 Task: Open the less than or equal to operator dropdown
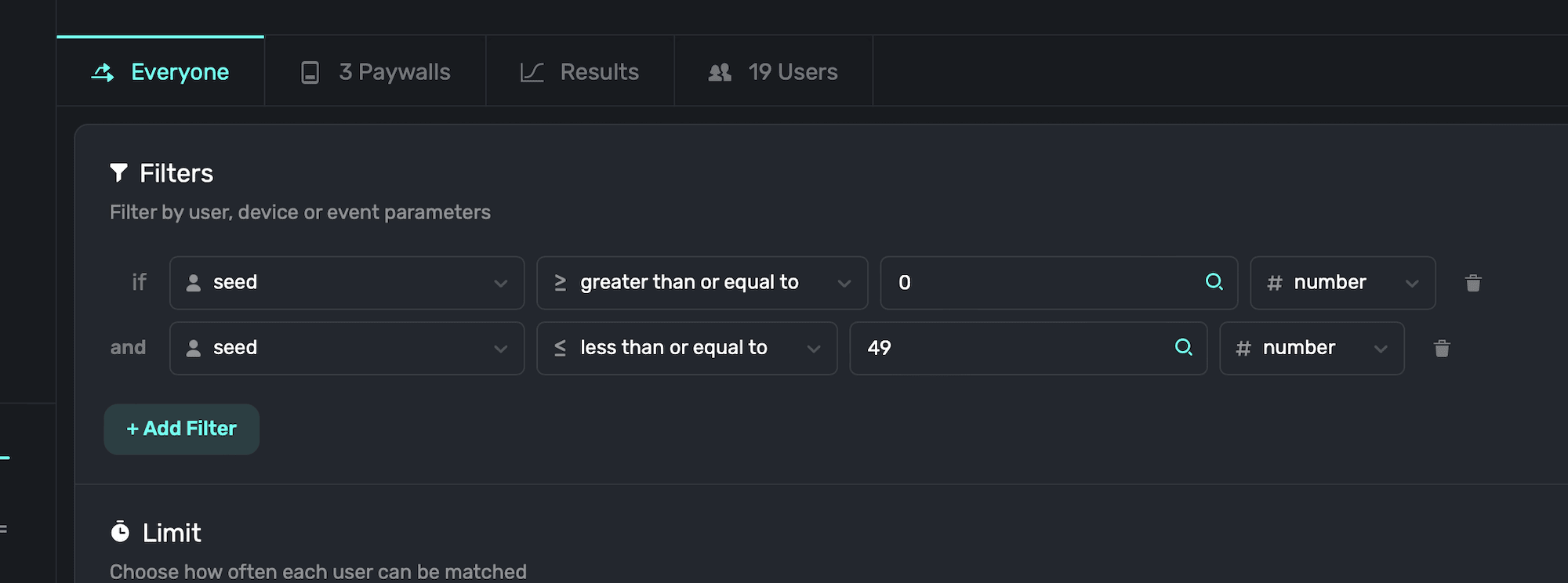(x=686, y=348)
